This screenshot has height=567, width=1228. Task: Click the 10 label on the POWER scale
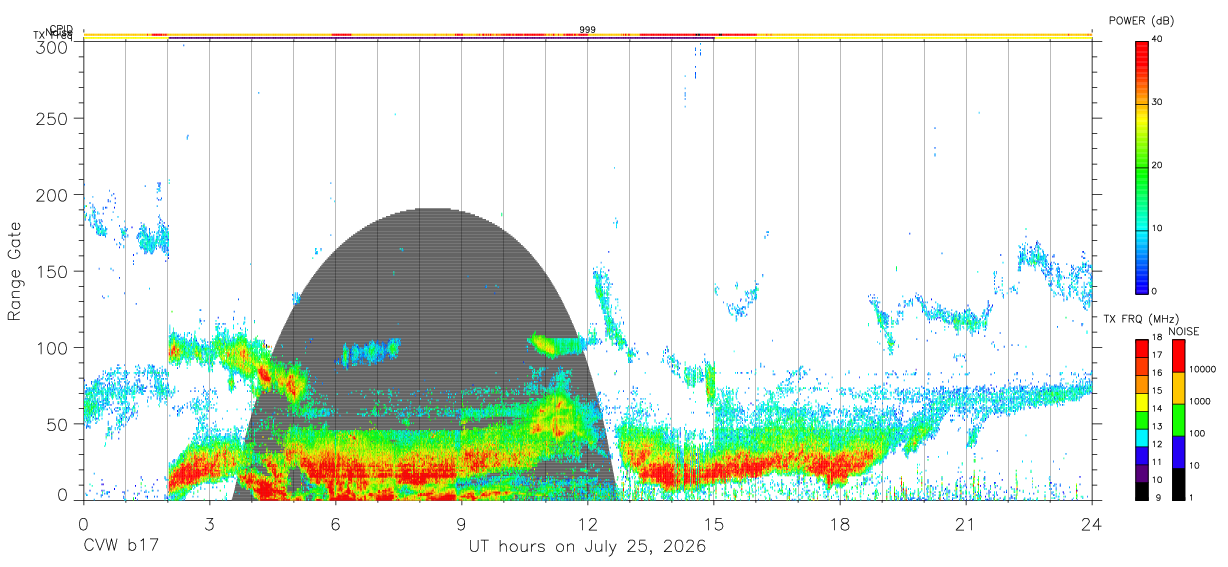pos(1158,228)
